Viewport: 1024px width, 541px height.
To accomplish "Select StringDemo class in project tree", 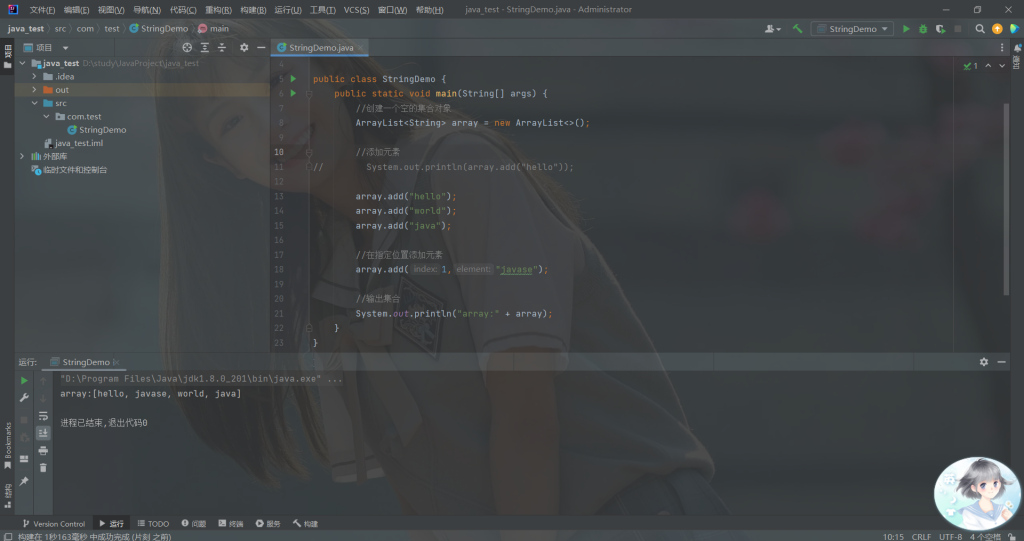I will point(102,130).
